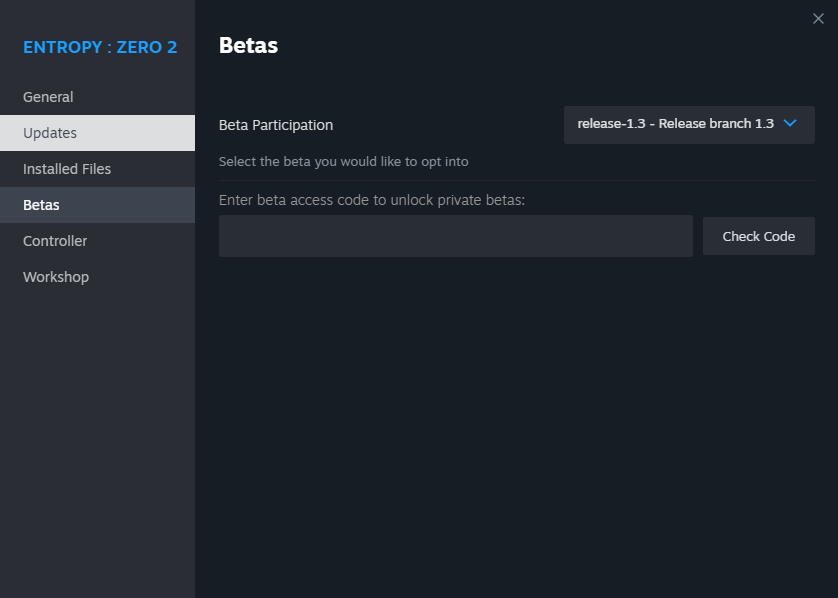Click the empty panel area below the code field
The image size is (838, 598).
(x=516, y=420)
